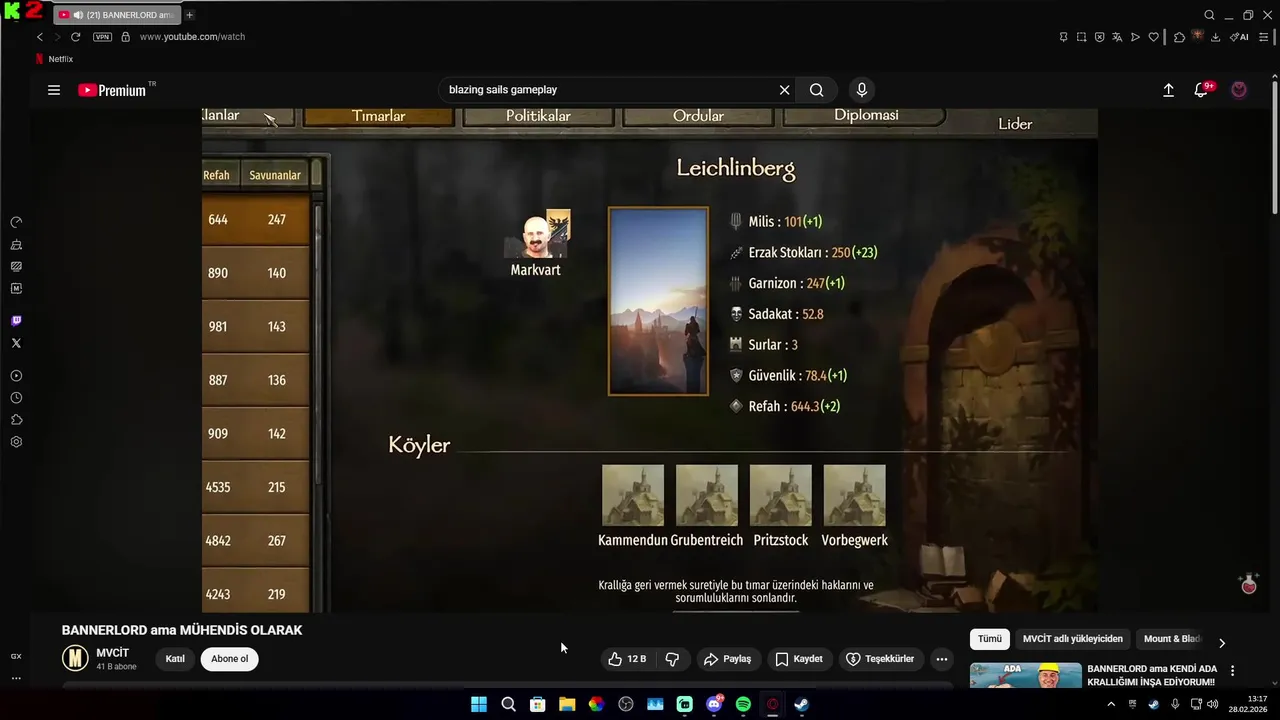Subscribe with the Abone ol button
This screenshot has width=1280, height=720.
click(229, 659)
